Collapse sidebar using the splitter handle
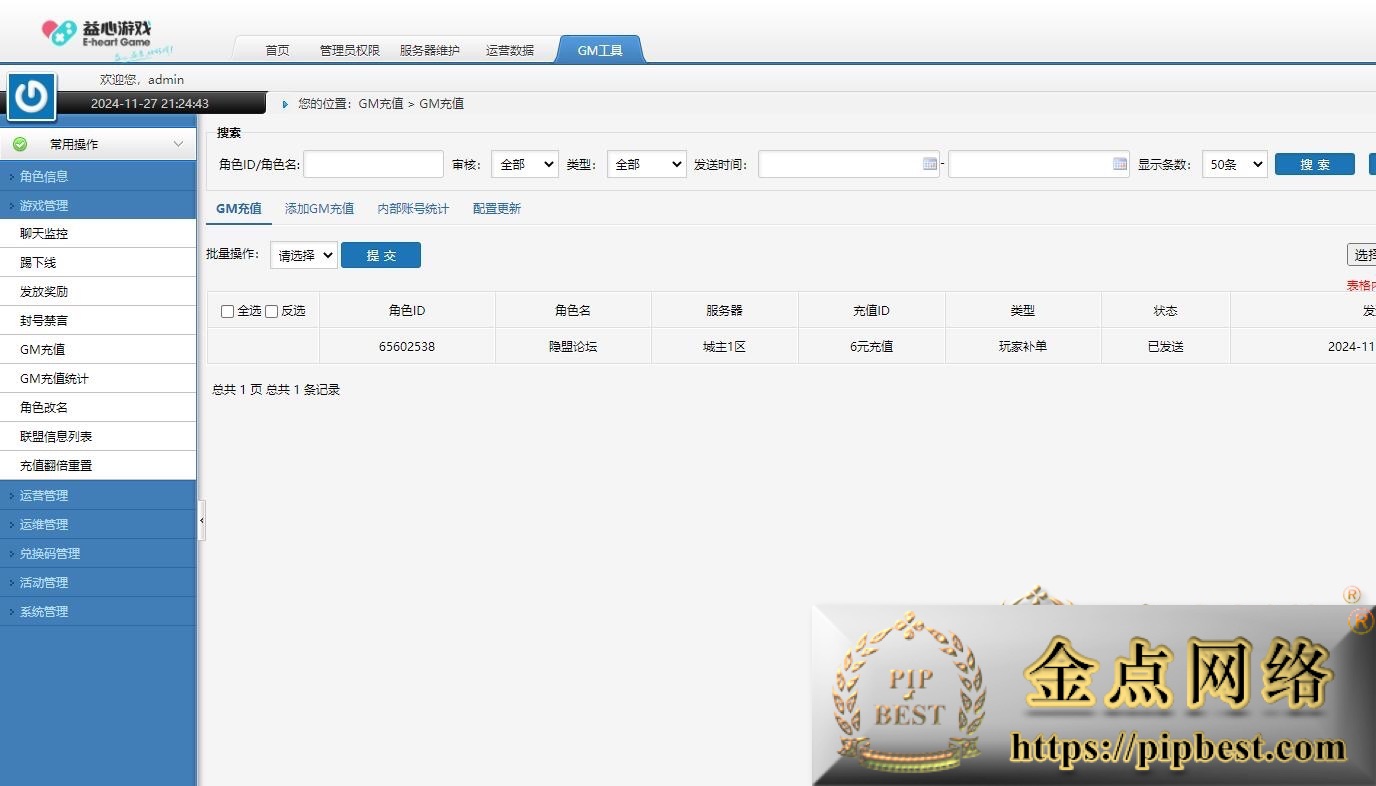1376x786 pixels. 201,521
